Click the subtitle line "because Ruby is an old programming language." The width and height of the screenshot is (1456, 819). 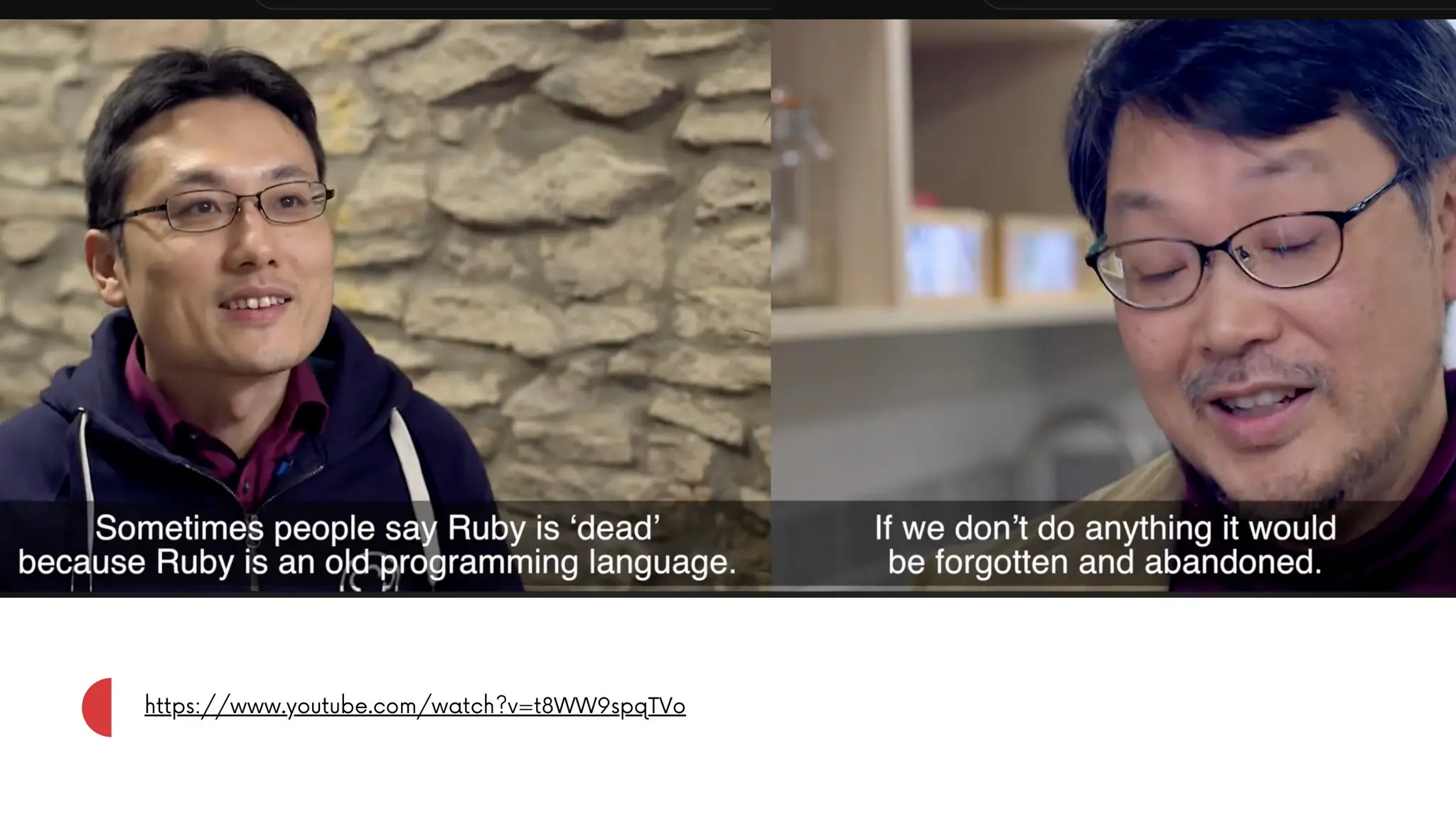pyautogui.click(x=377, y=562)
